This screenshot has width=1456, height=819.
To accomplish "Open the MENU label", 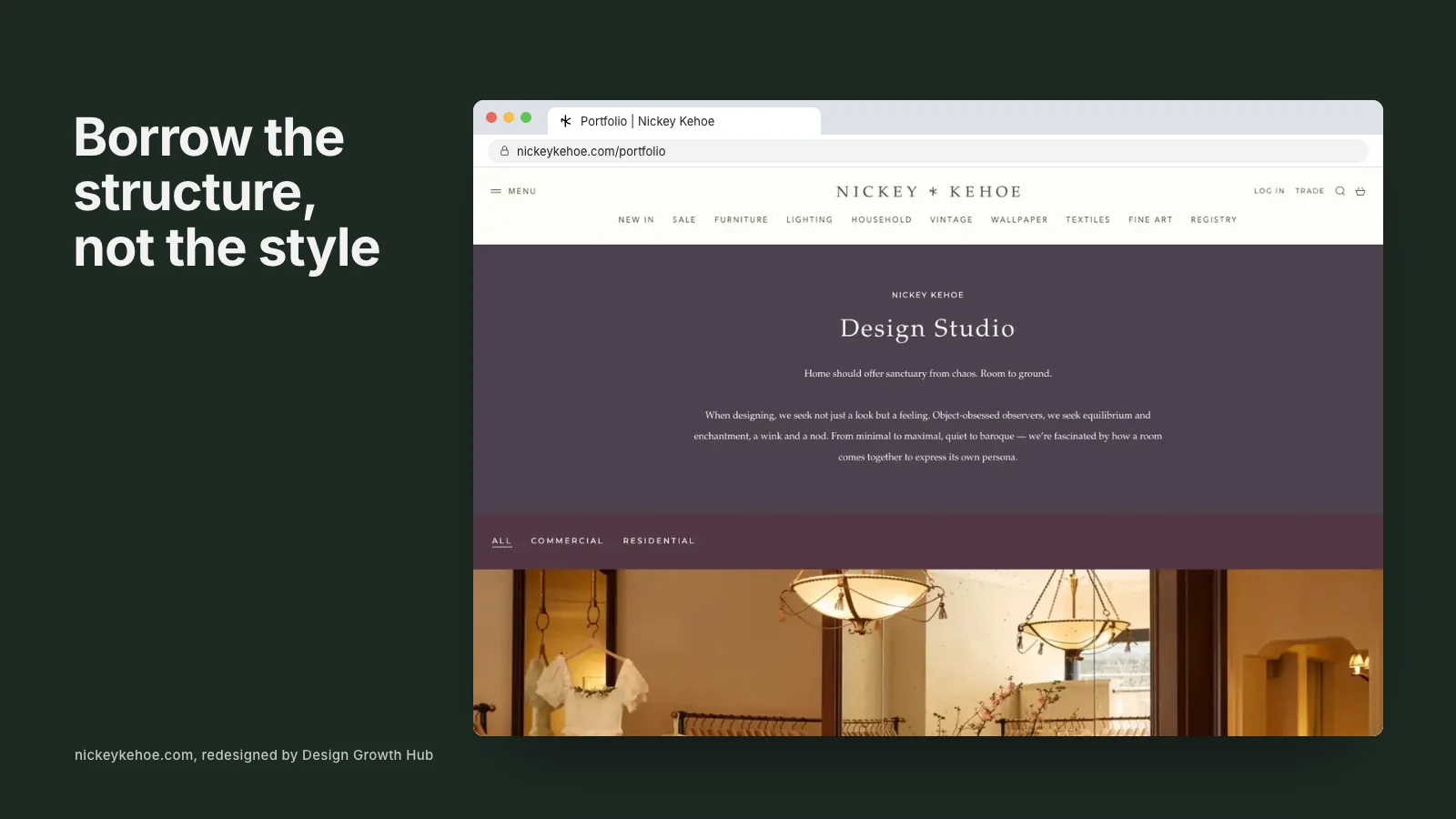I will pyautogui.click(x=522, y=191).
